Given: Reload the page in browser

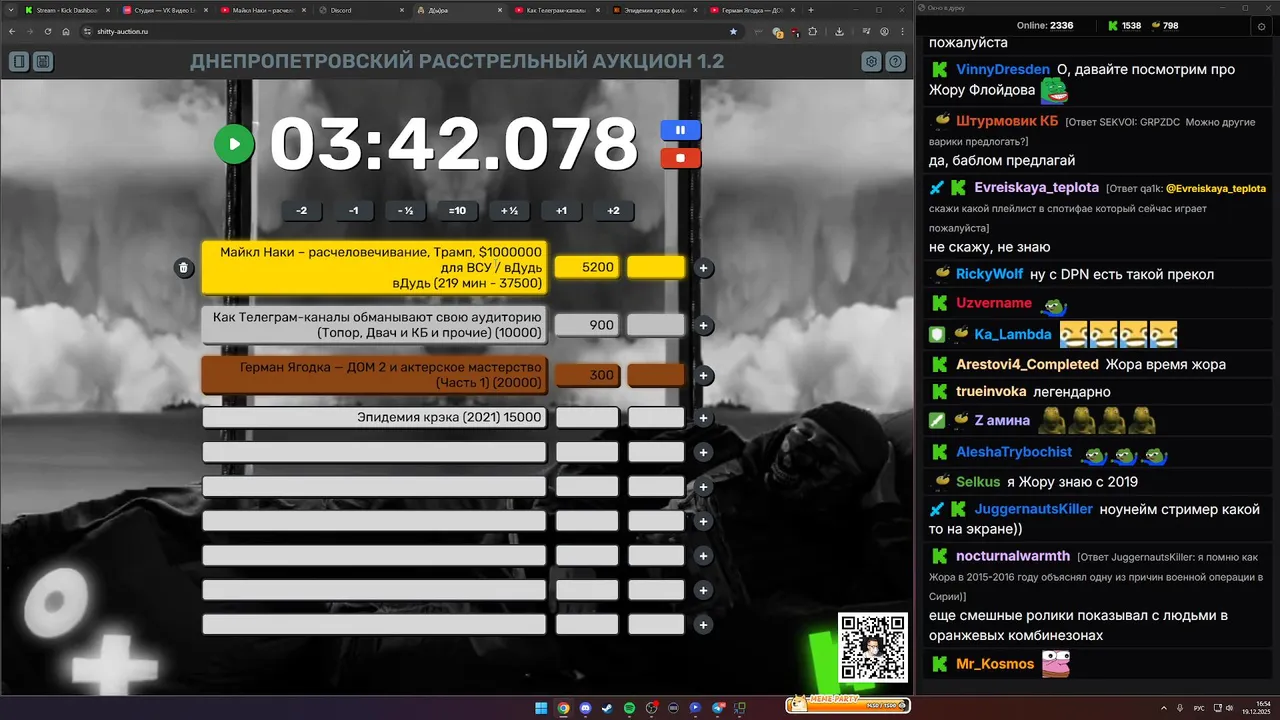Looking at the screenshot, I should 47,32.
